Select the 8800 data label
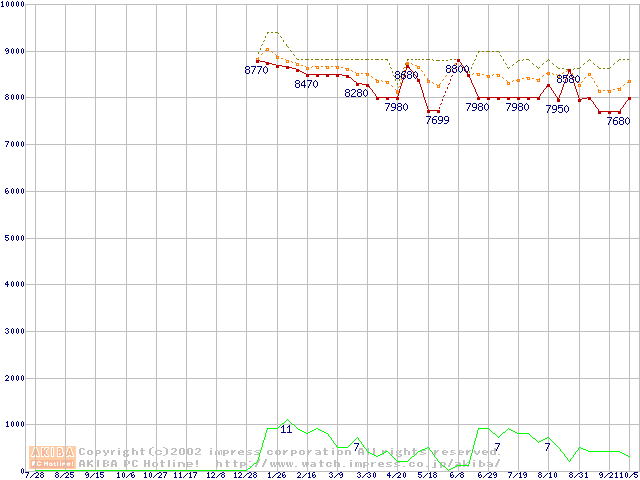 pyautogui.click(x=457, y=70)
